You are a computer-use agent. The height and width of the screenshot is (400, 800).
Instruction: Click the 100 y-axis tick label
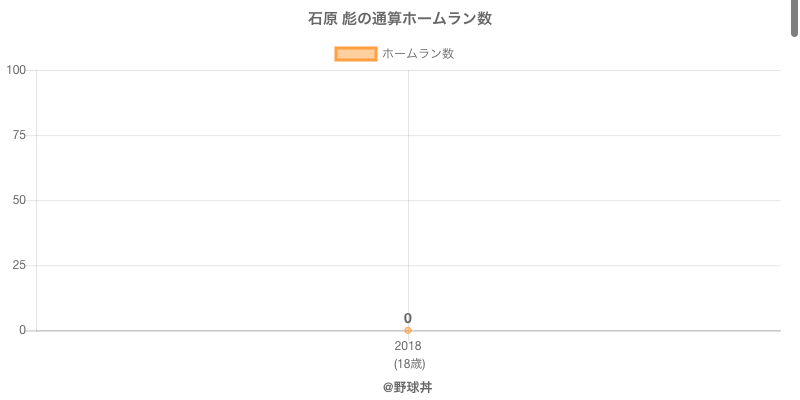(16, 70)
